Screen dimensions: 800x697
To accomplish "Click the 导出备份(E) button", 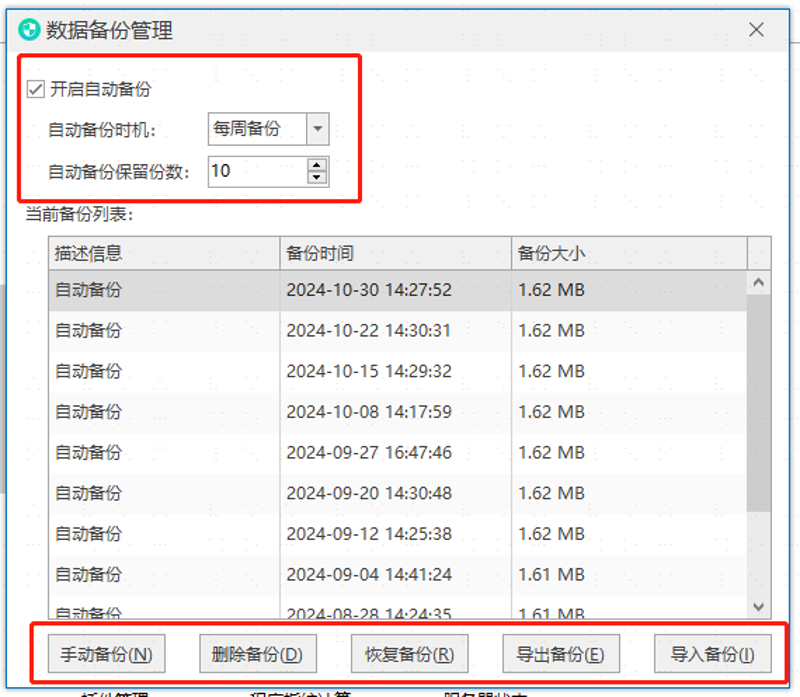I will click(561, 654).
